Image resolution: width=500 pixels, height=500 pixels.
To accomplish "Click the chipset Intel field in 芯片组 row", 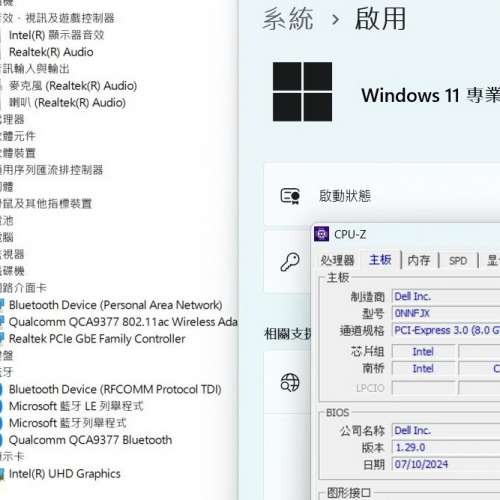I will 424,352.
